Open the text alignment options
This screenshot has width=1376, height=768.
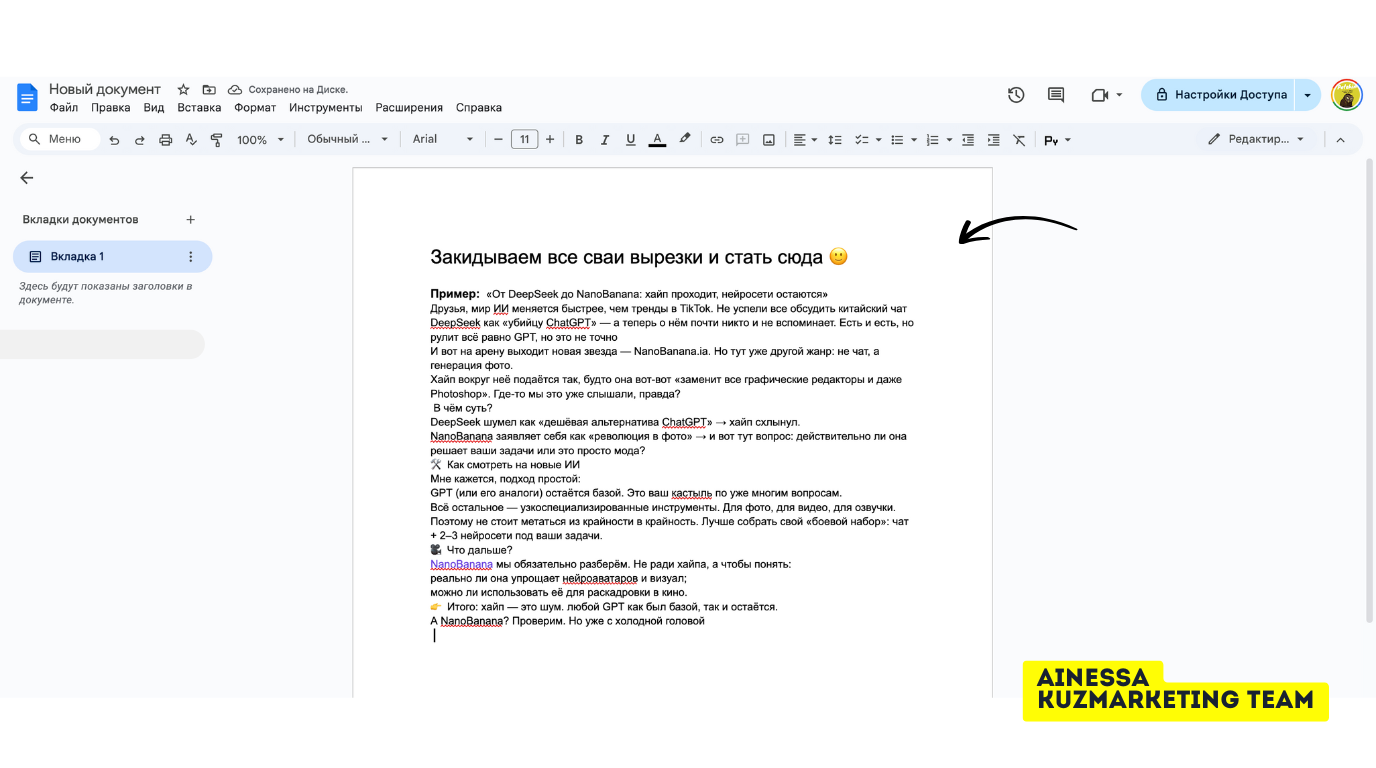point(805,140)
